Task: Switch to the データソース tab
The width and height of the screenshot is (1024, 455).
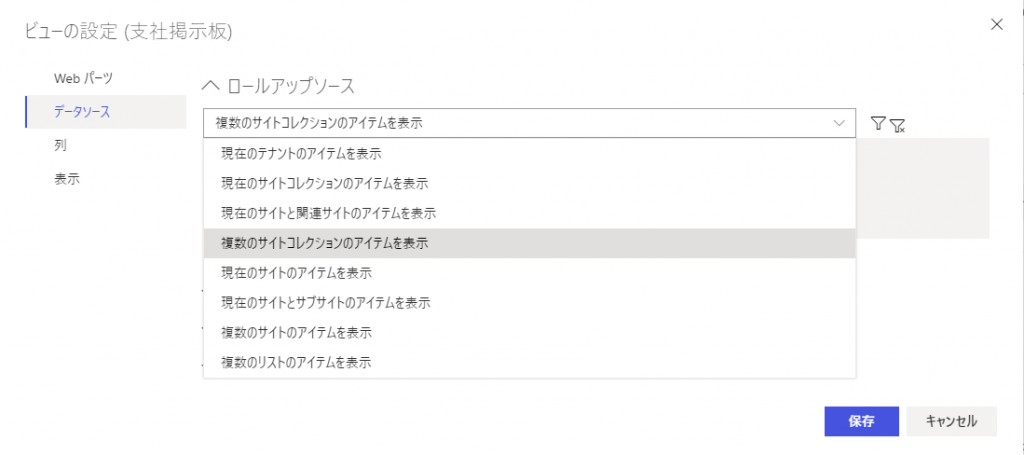Action: click(82, 112)
